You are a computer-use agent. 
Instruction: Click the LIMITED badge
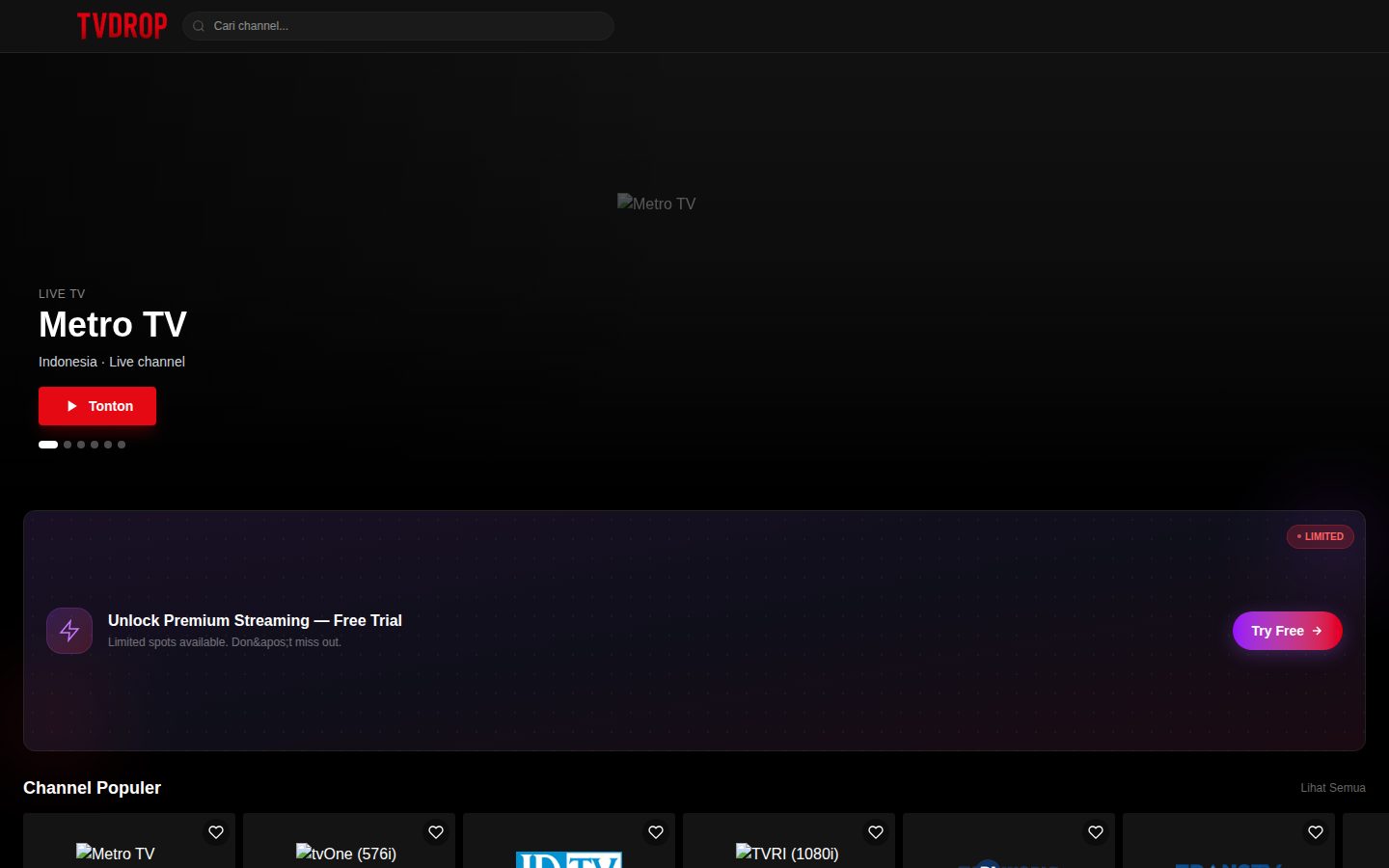[x=1320, y=536]
